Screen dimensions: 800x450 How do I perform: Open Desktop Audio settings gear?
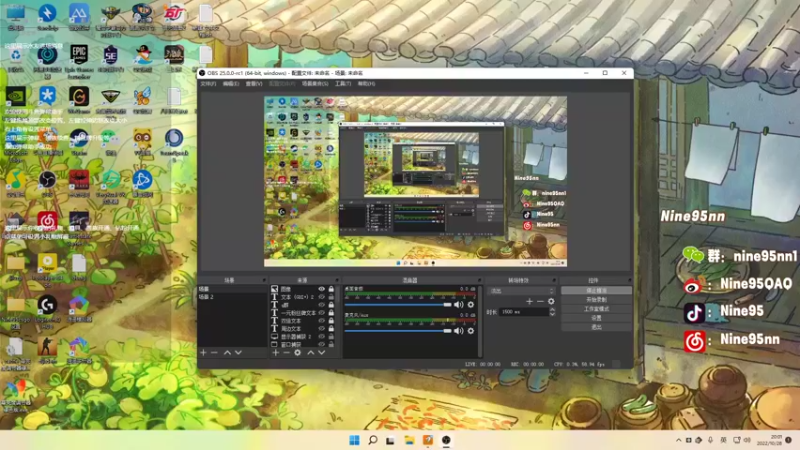(x=471, y=305)
